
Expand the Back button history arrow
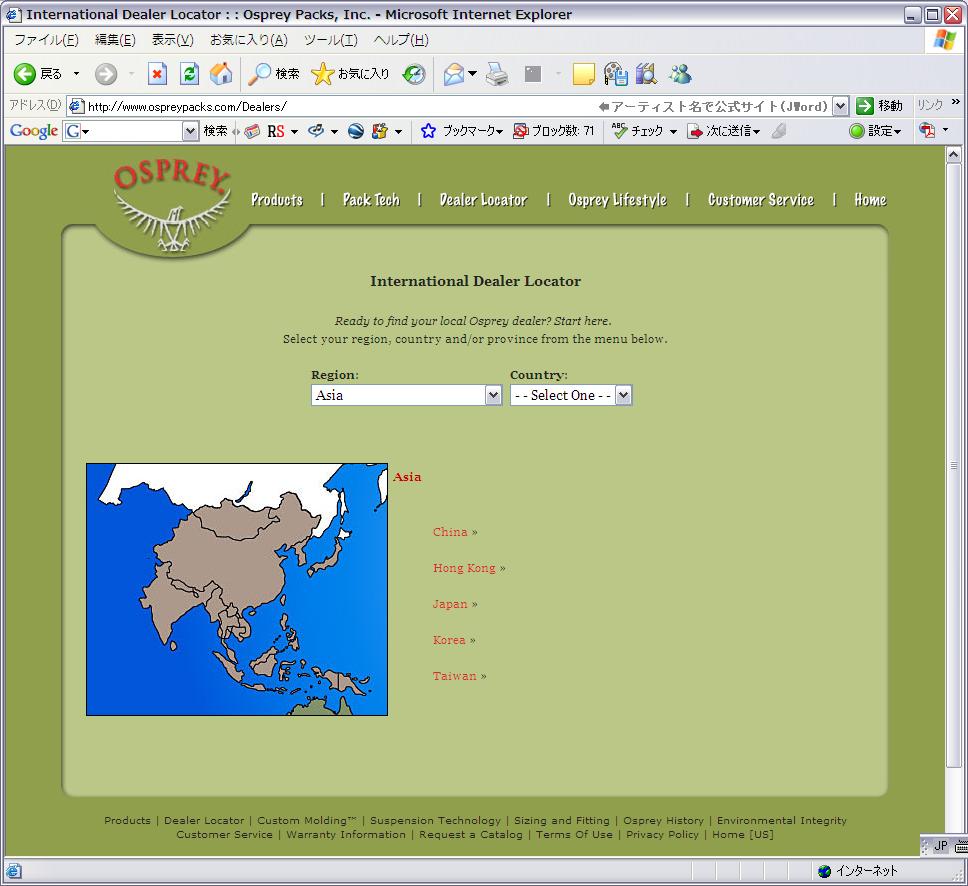coord(77,74)
